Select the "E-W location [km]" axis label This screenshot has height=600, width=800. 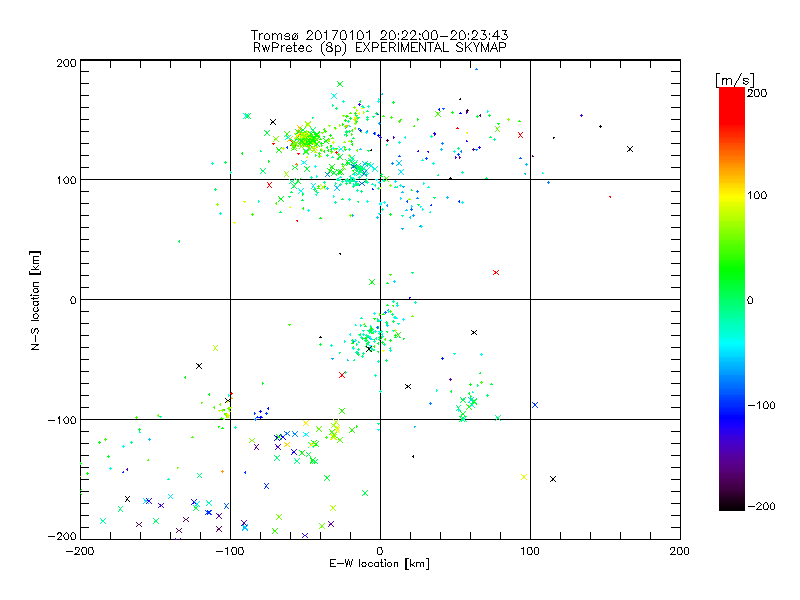pyautogui.click(x=379, y=563)
